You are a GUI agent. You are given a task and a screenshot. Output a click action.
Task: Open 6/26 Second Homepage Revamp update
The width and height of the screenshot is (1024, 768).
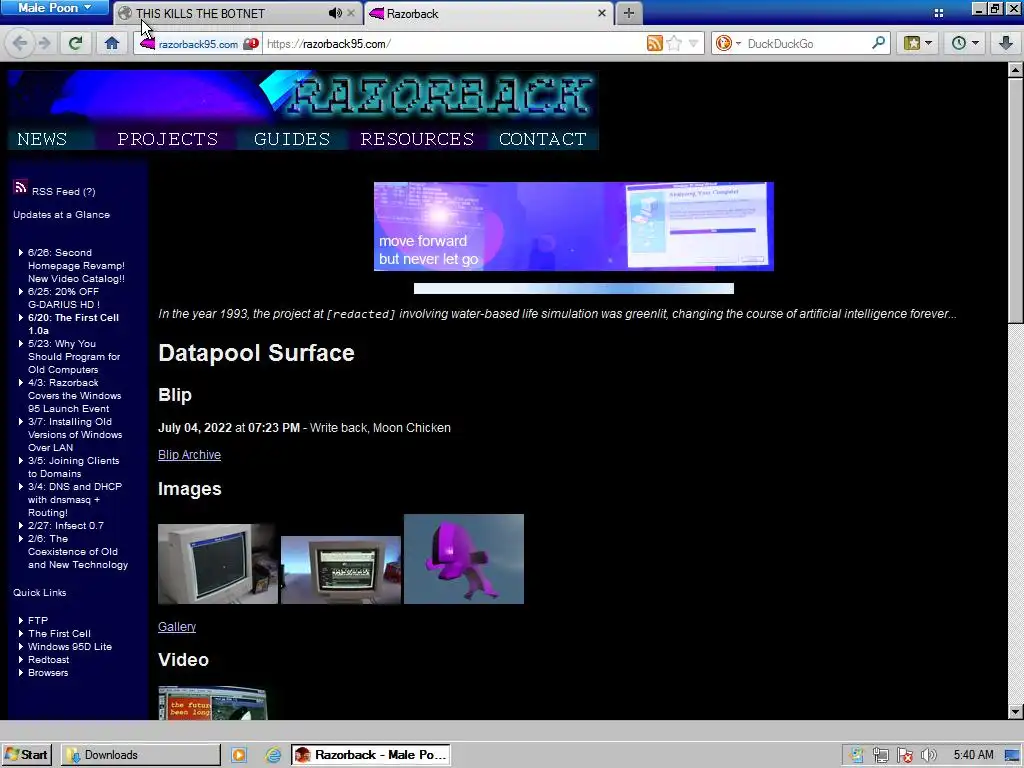click(x=76, y=265)
